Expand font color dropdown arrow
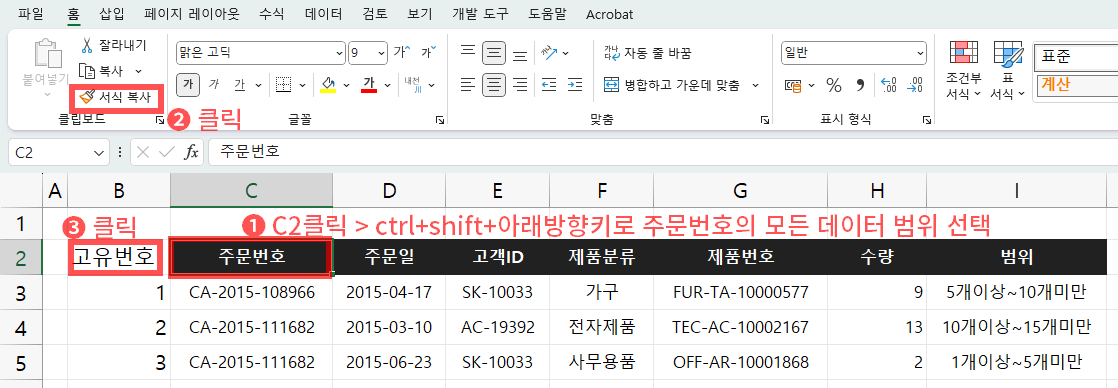The height and width of the screenshot is (388, 1118). 387,85
